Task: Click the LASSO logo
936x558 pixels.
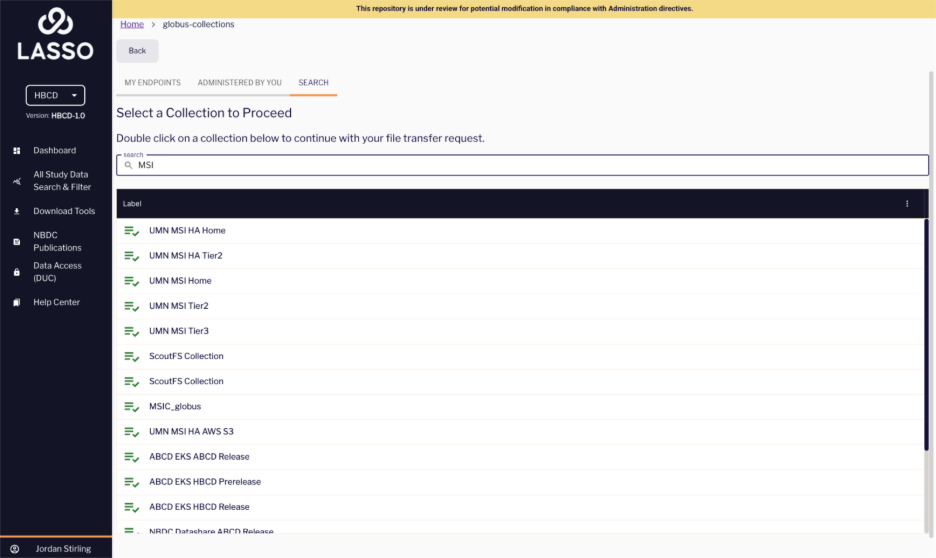Action: click(x=56, y=34)
